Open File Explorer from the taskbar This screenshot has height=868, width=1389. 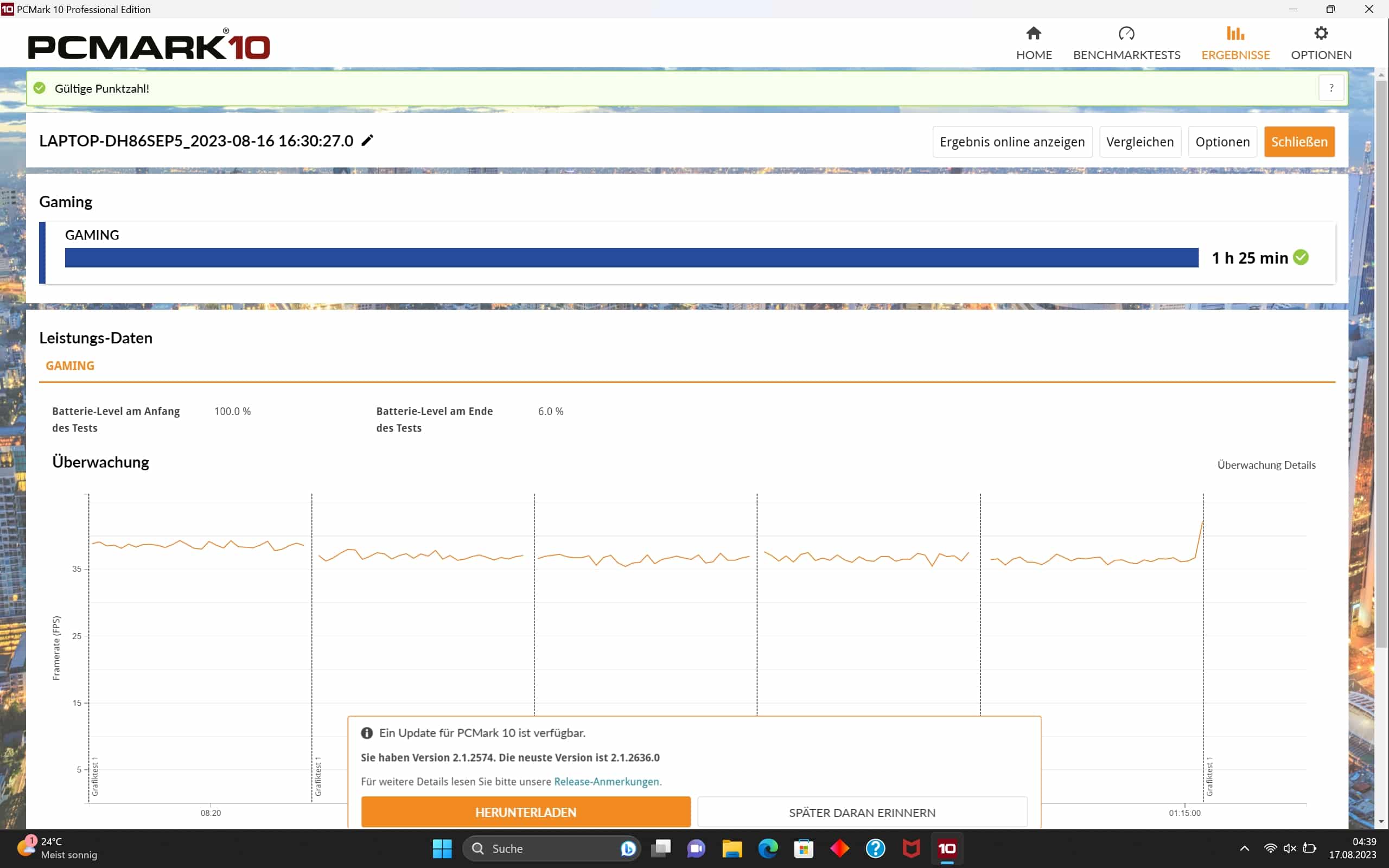click(x=732, y=848)
